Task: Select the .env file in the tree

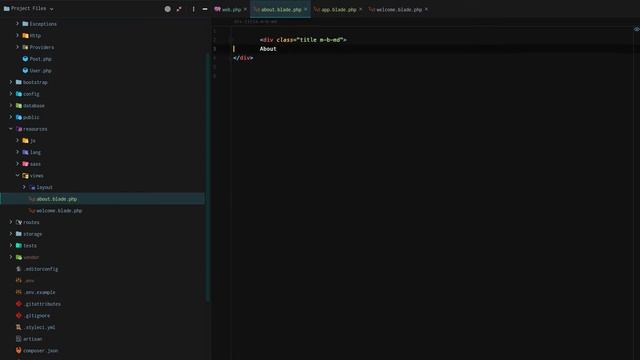Action: [x=103, y=280]
